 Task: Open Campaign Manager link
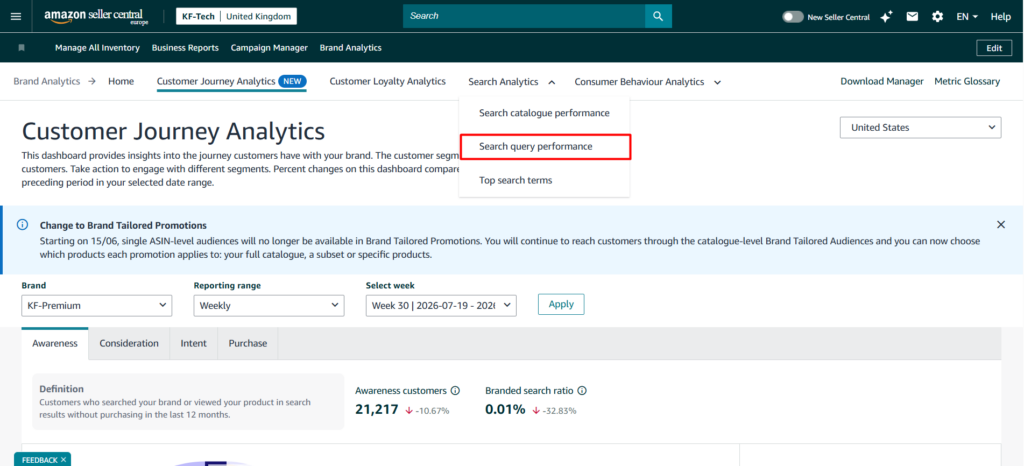coord(269,48)
